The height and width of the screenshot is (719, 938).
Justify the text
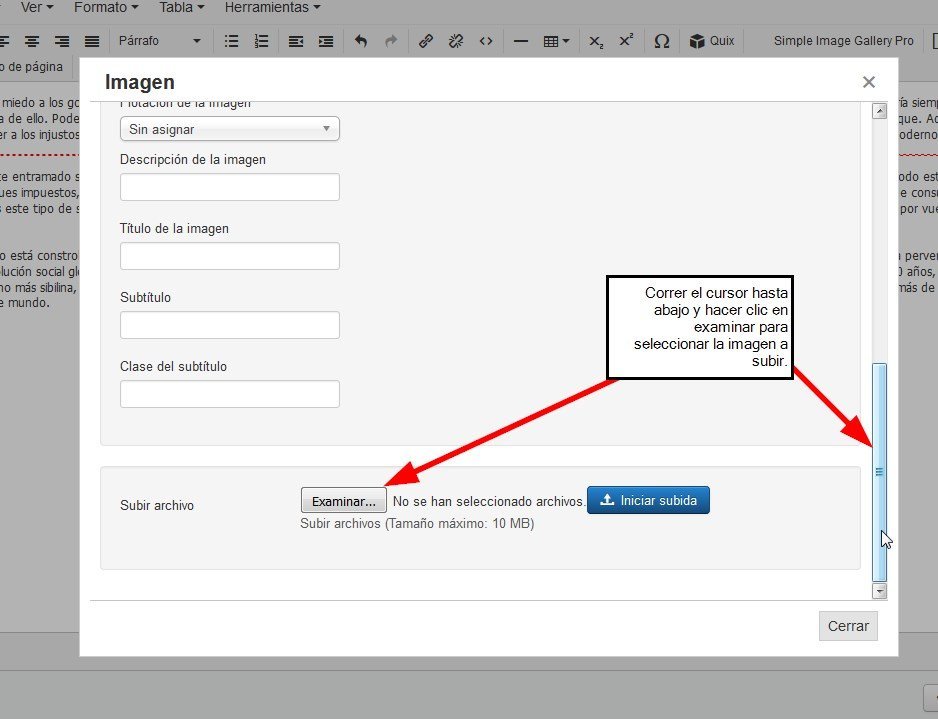(x=92, y=41)
